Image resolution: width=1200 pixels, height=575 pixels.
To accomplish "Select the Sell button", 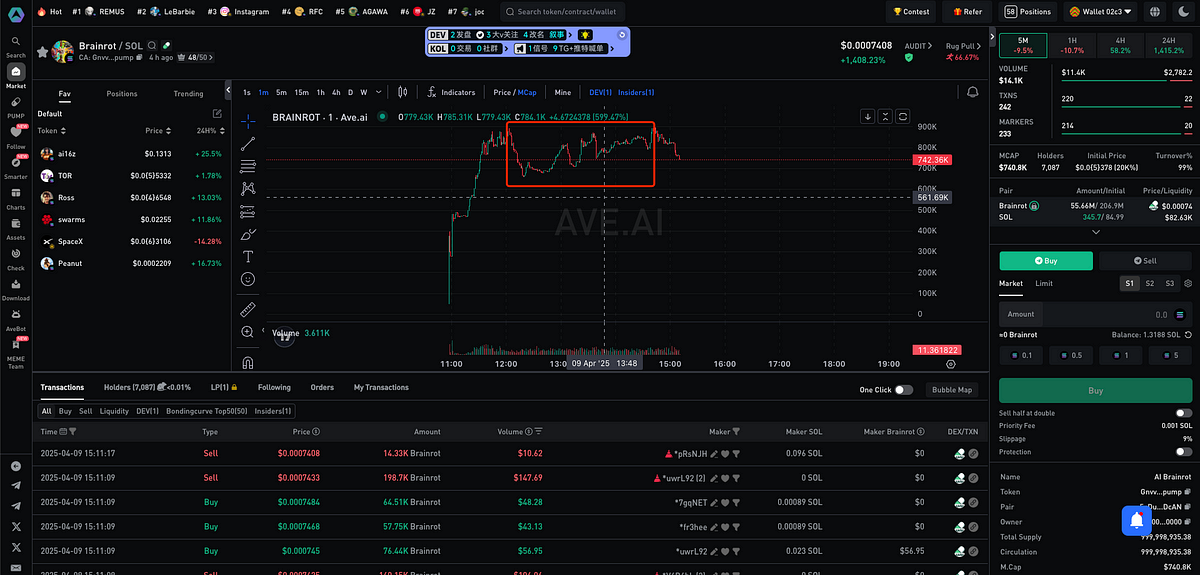I will click(1144, 260).
